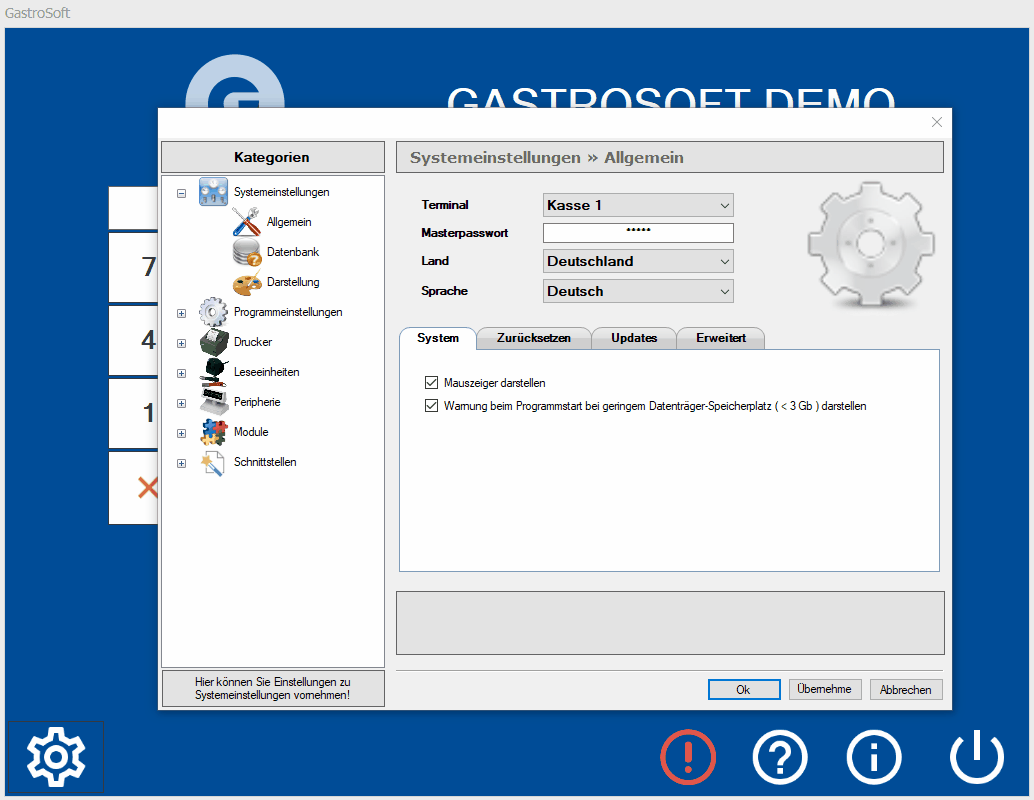The image size is (1034, 800).
Task: Click the Schnittstellen wand icon
Action: 214,462
